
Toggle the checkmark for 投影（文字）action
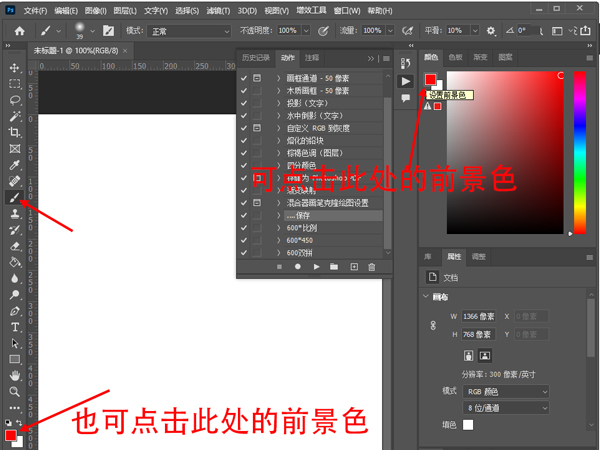pos(244,103)
